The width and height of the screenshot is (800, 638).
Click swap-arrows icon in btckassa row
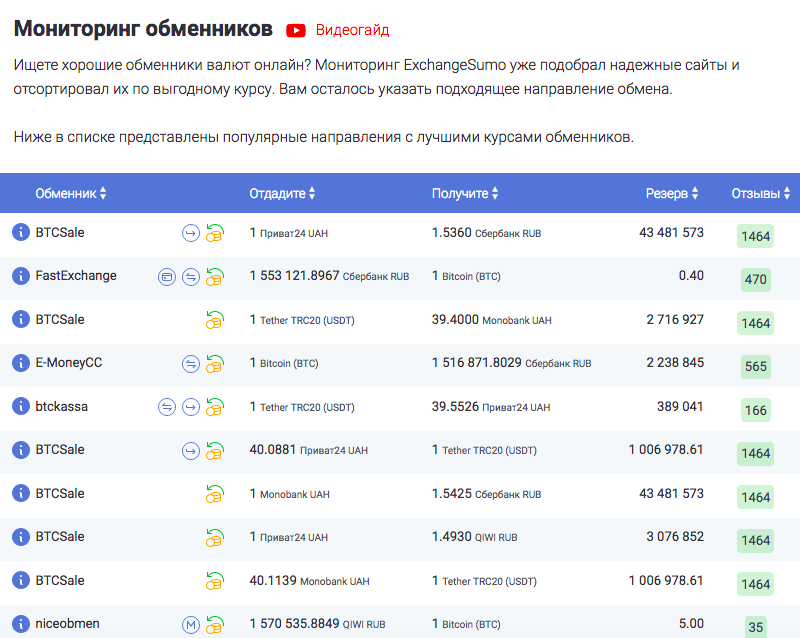(x=167, y=407)
